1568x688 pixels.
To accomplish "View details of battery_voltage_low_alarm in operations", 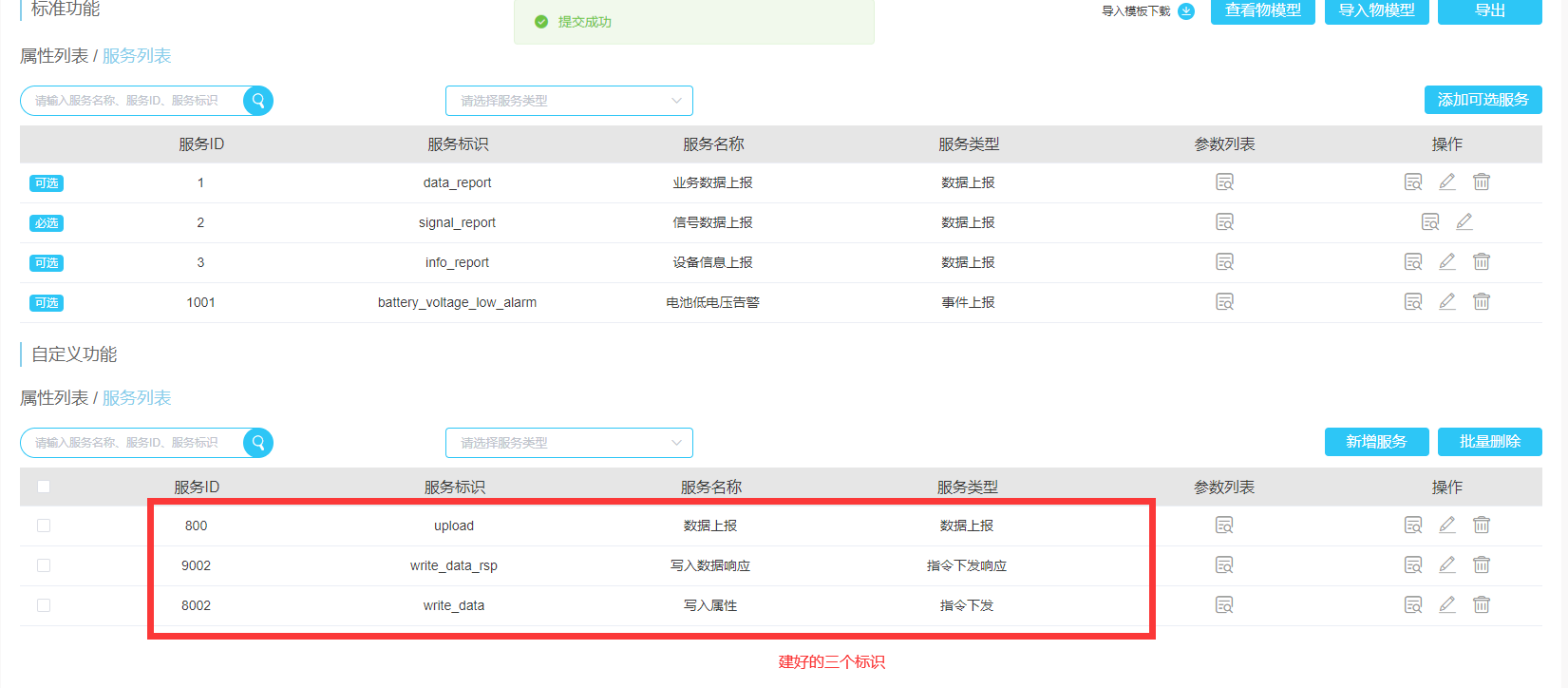I will (1413, 302).
